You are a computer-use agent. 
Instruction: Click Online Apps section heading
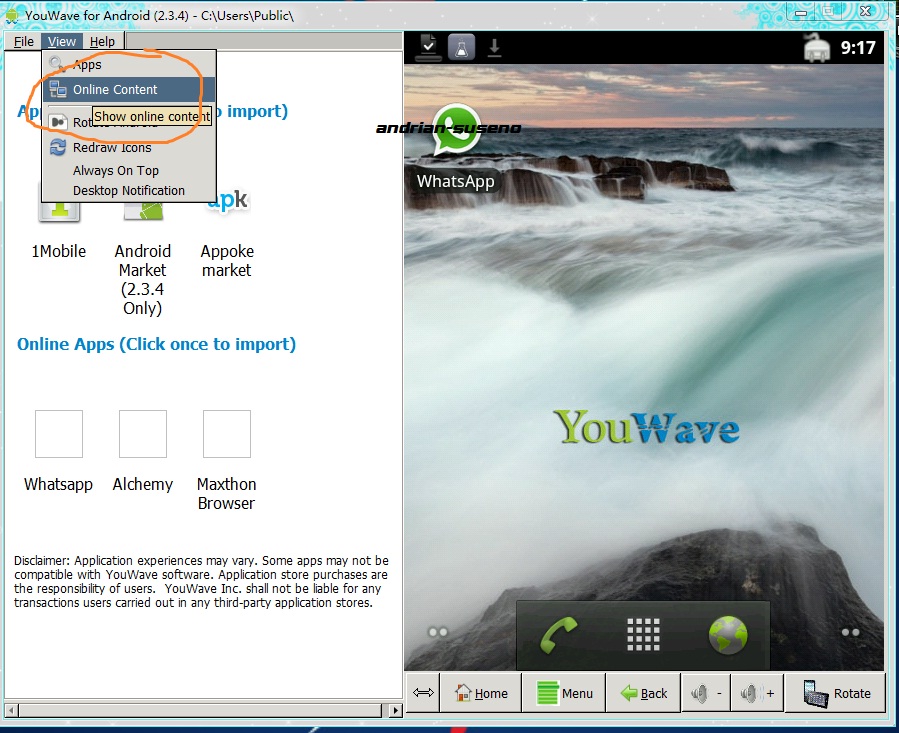coord(156,344)
